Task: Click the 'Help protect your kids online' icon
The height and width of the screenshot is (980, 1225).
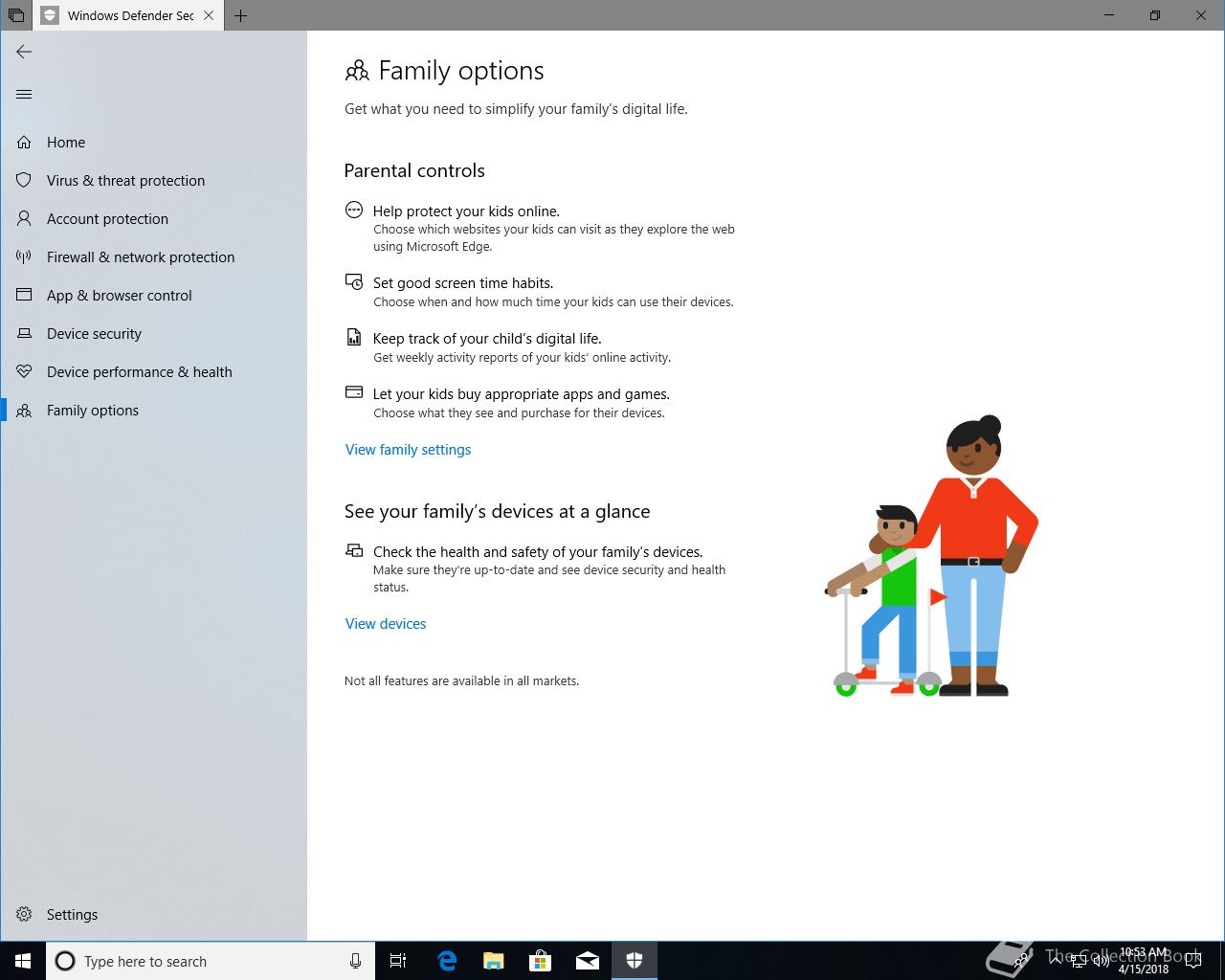Action: point(354,210)
